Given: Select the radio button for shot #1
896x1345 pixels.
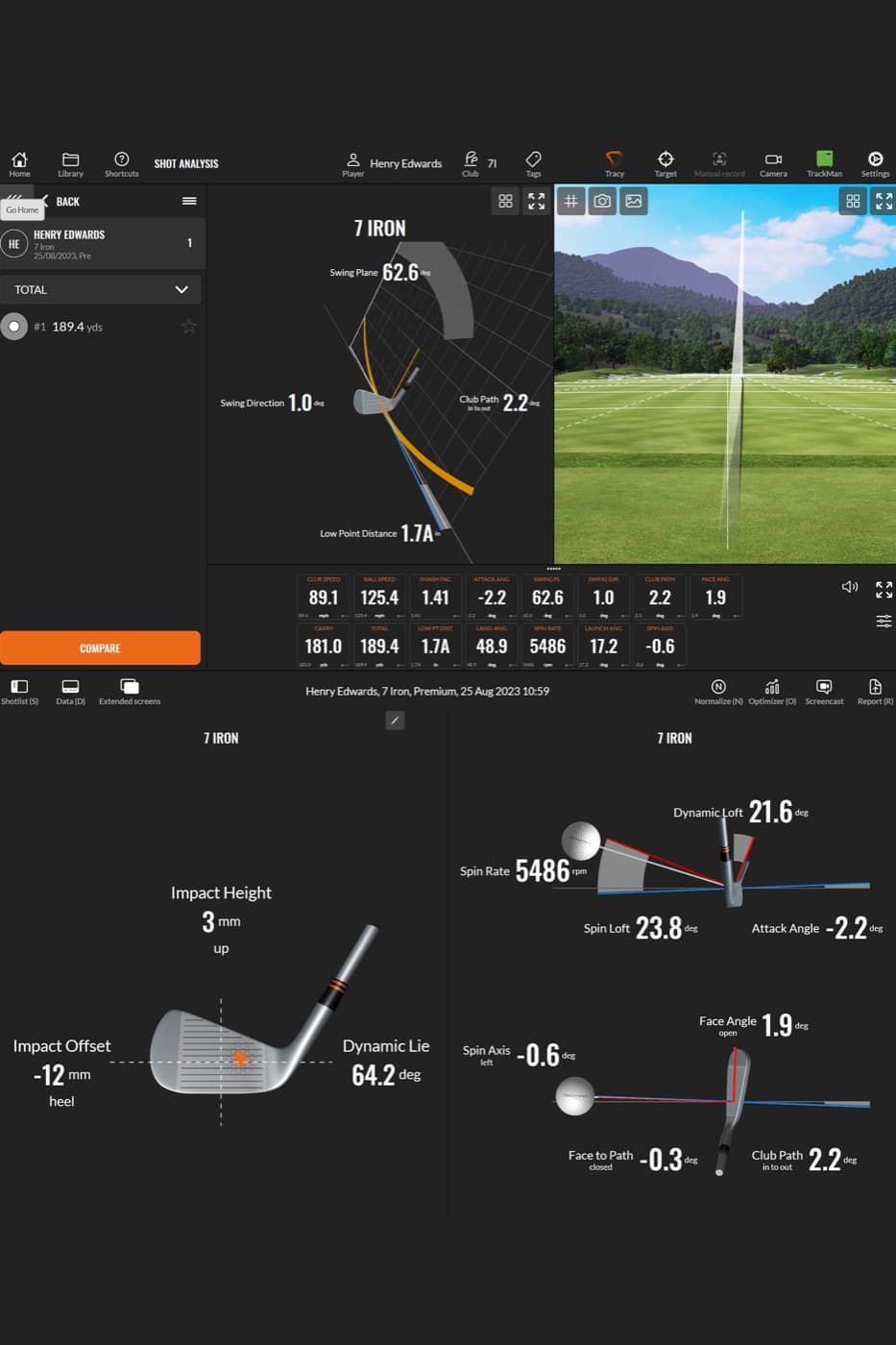Looking at the screenshot, I should coord(13,327).
